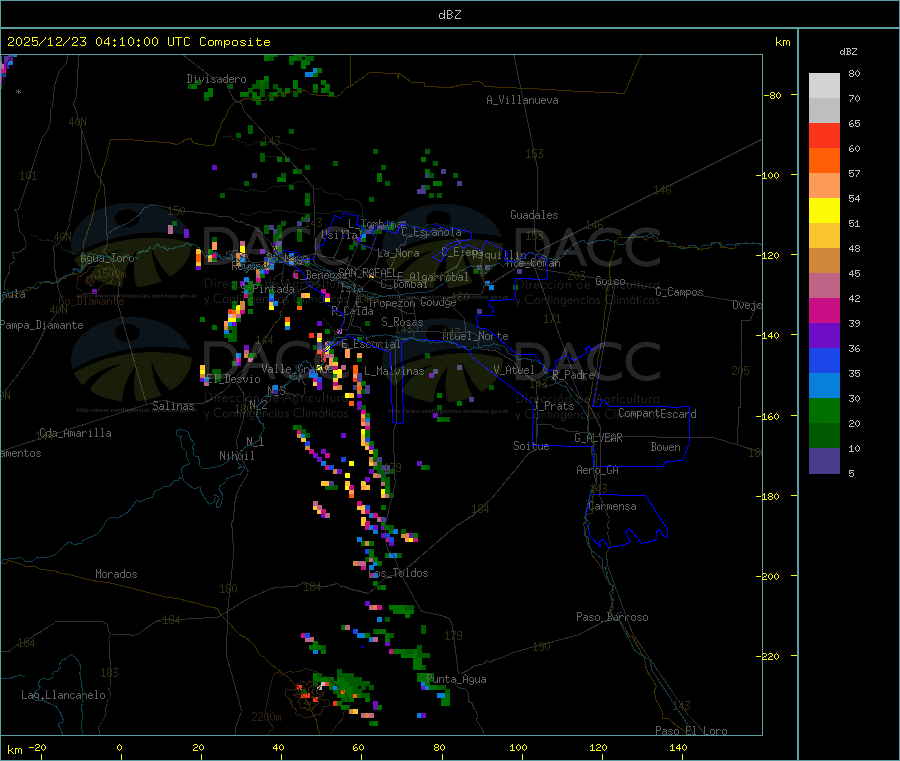The image size is (900, 761).
Task: Click the Guadales location label
Action: click(534, 215)
